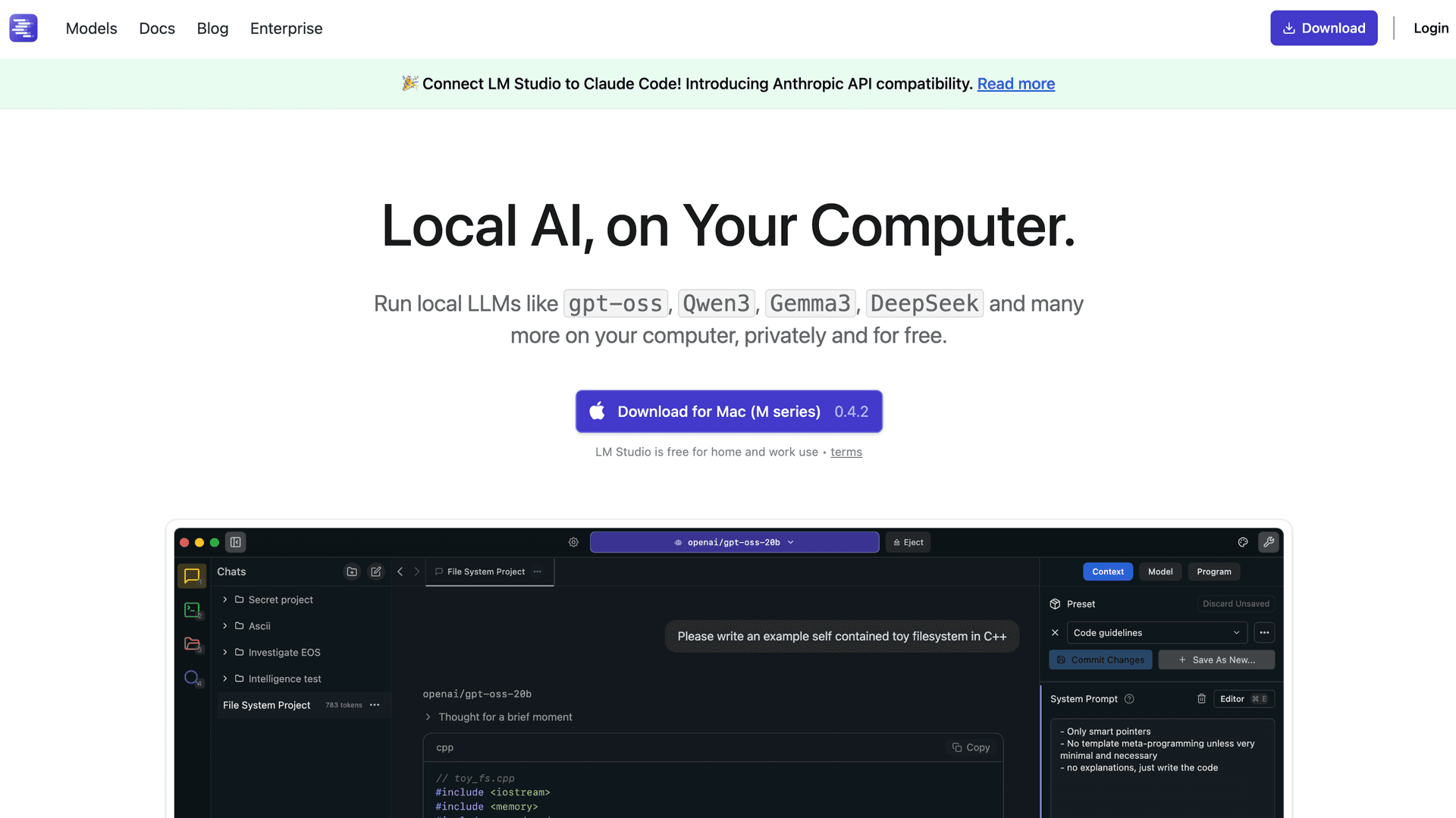Toggle the wrench settings panel button
1456x818 pixels.
(x=1269, y=542)
